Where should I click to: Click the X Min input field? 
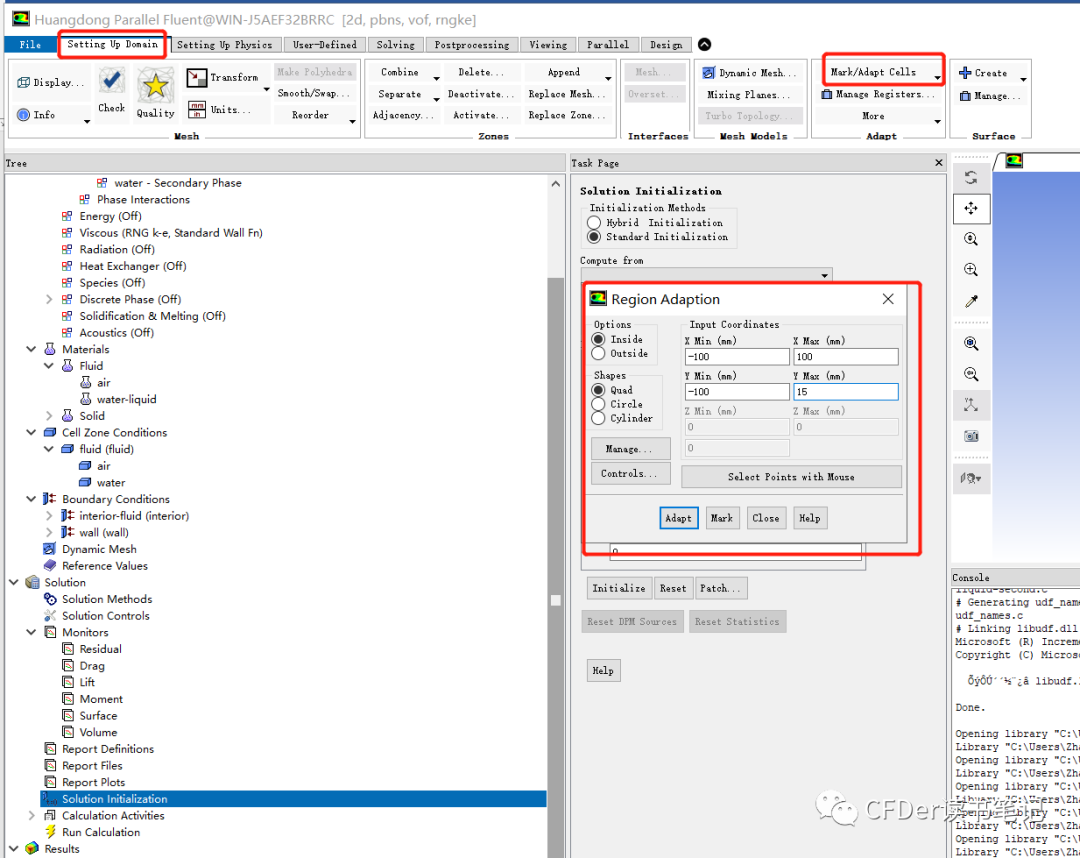737,357
